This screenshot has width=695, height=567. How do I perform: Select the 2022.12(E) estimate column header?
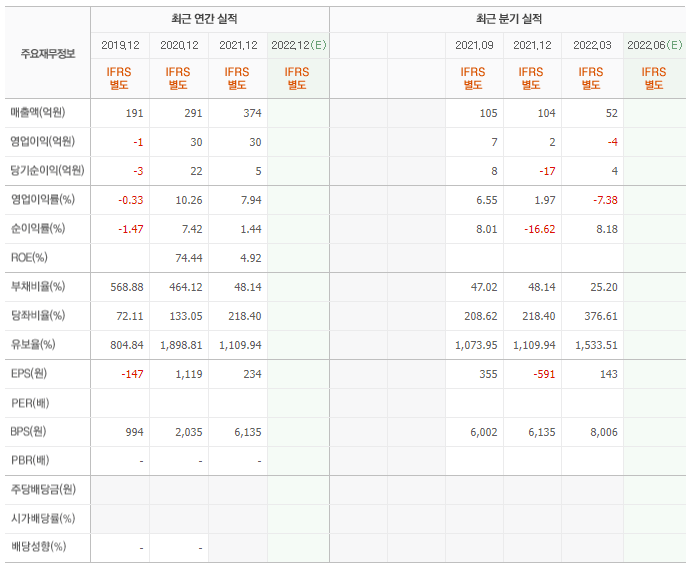click(298, 45)
